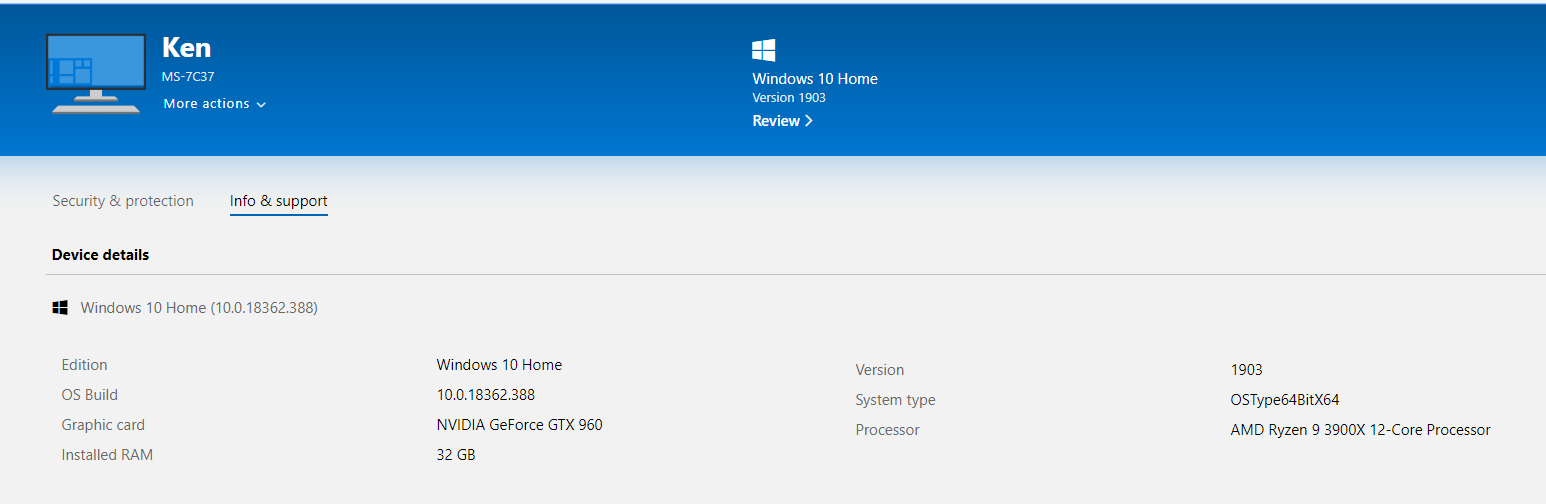Click the 32 GB installed RAM value
This screenshot has width=1546, height=504.
click(x=456, y=455)
